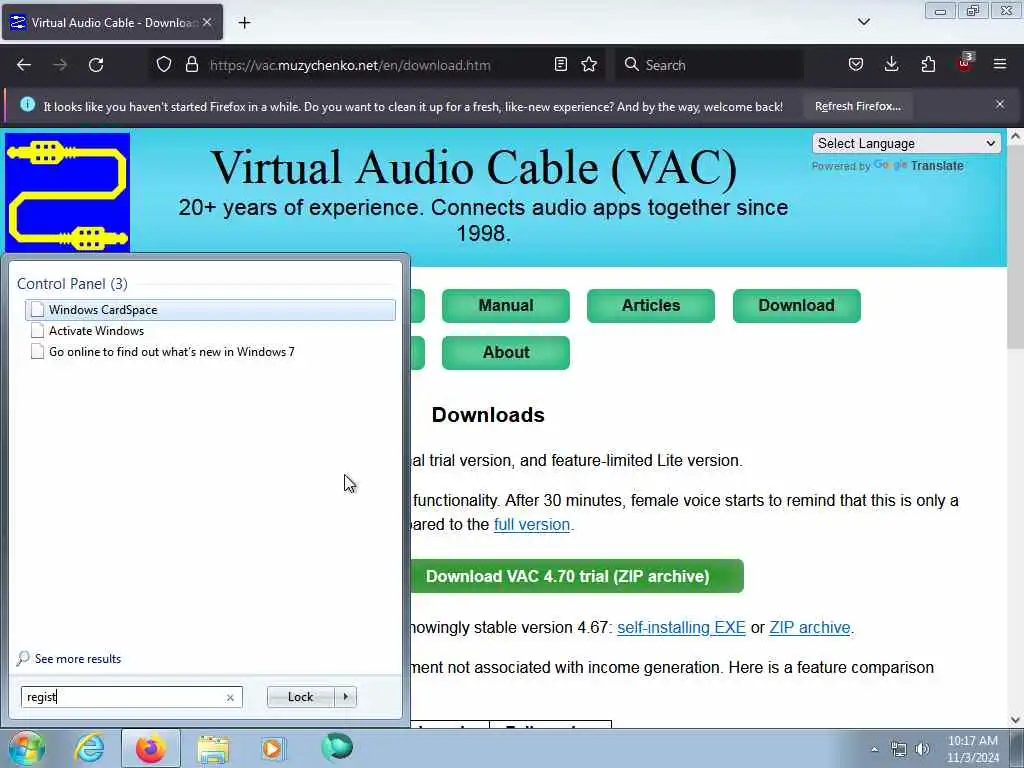Image resolution: width=1024 pixels, height=768 pixels.
Task: Download version 4.67 ZIP archive link
Action: [810, 628]
